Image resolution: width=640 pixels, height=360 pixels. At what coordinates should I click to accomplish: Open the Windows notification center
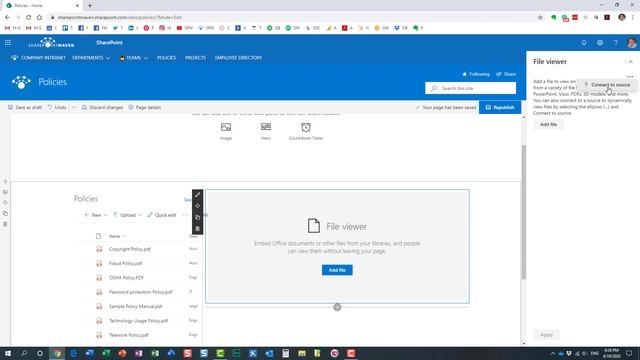point(629,353)
